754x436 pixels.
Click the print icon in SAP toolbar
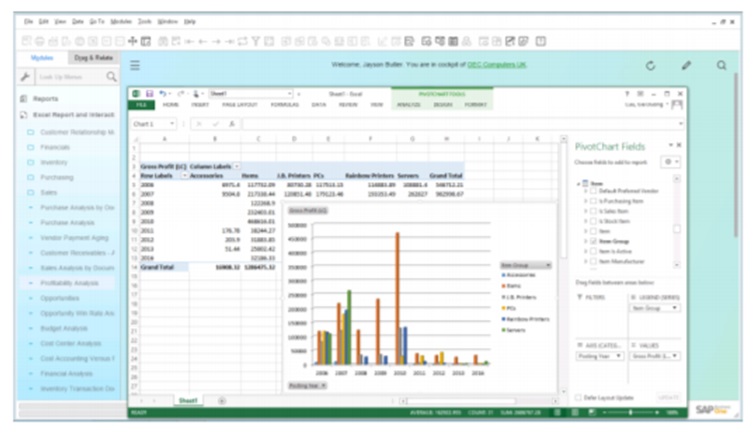click(40, 41)
